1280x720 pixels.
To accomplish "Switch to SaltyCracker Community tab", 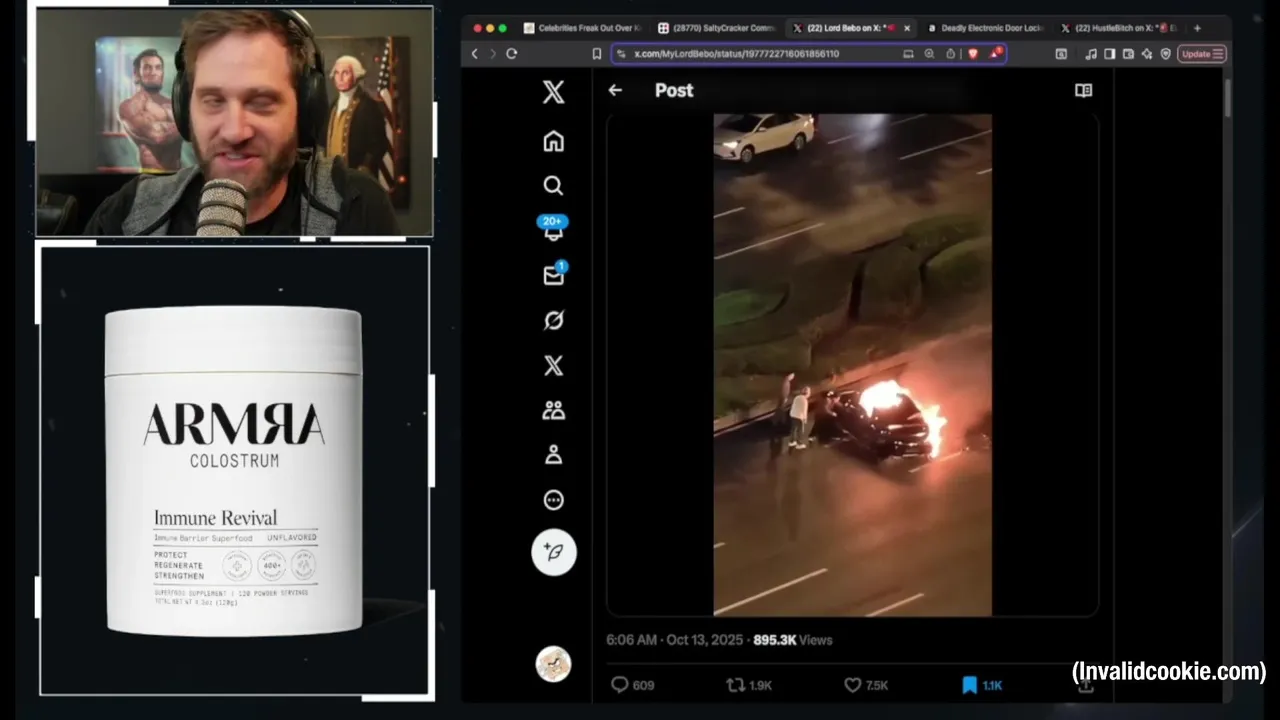I will [717, 28].
